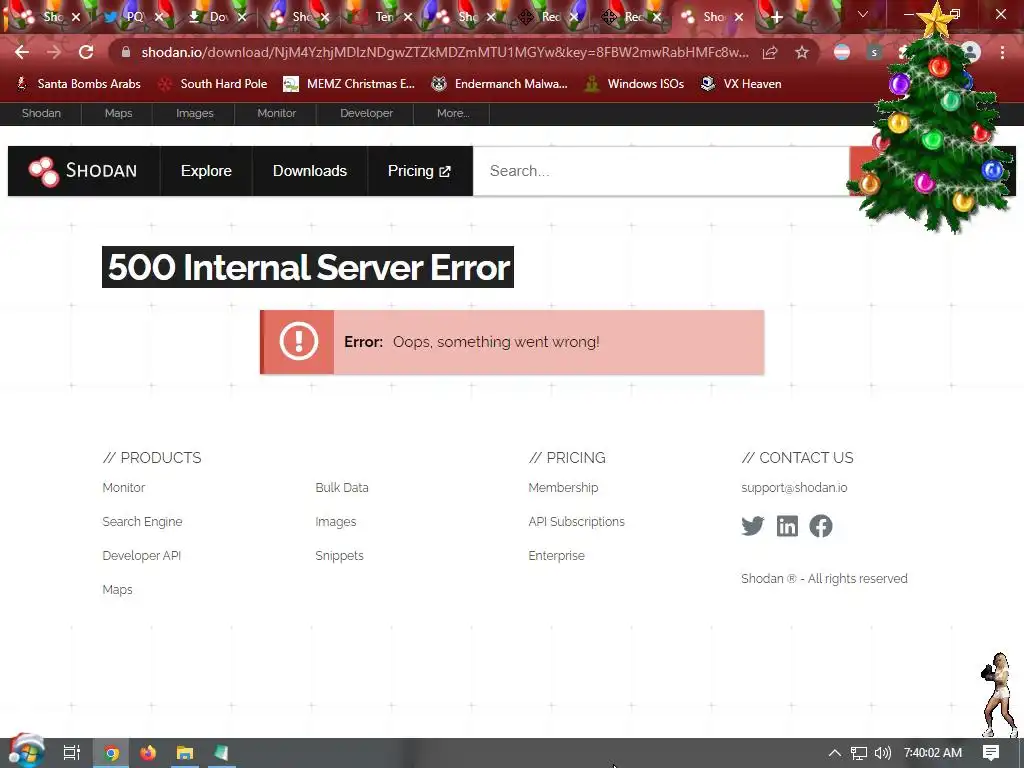Show hidden system tray icons
The height and width of the screenshot is (768, 1024).
(x=835, y=753)
